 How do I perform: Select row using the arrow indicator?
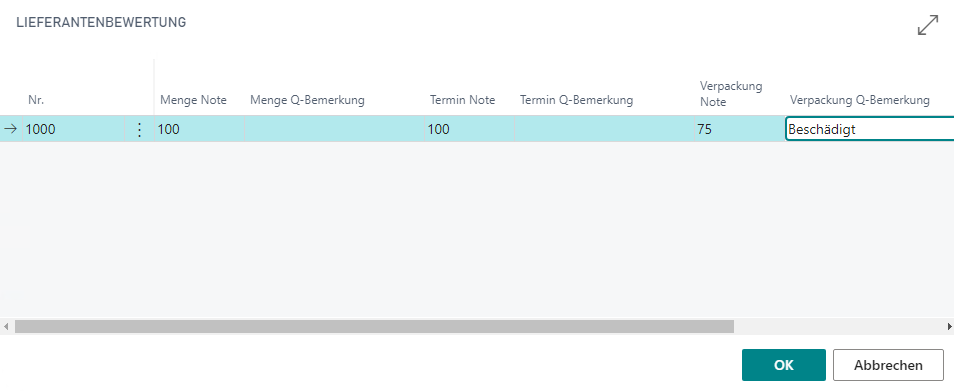point(10,129)
